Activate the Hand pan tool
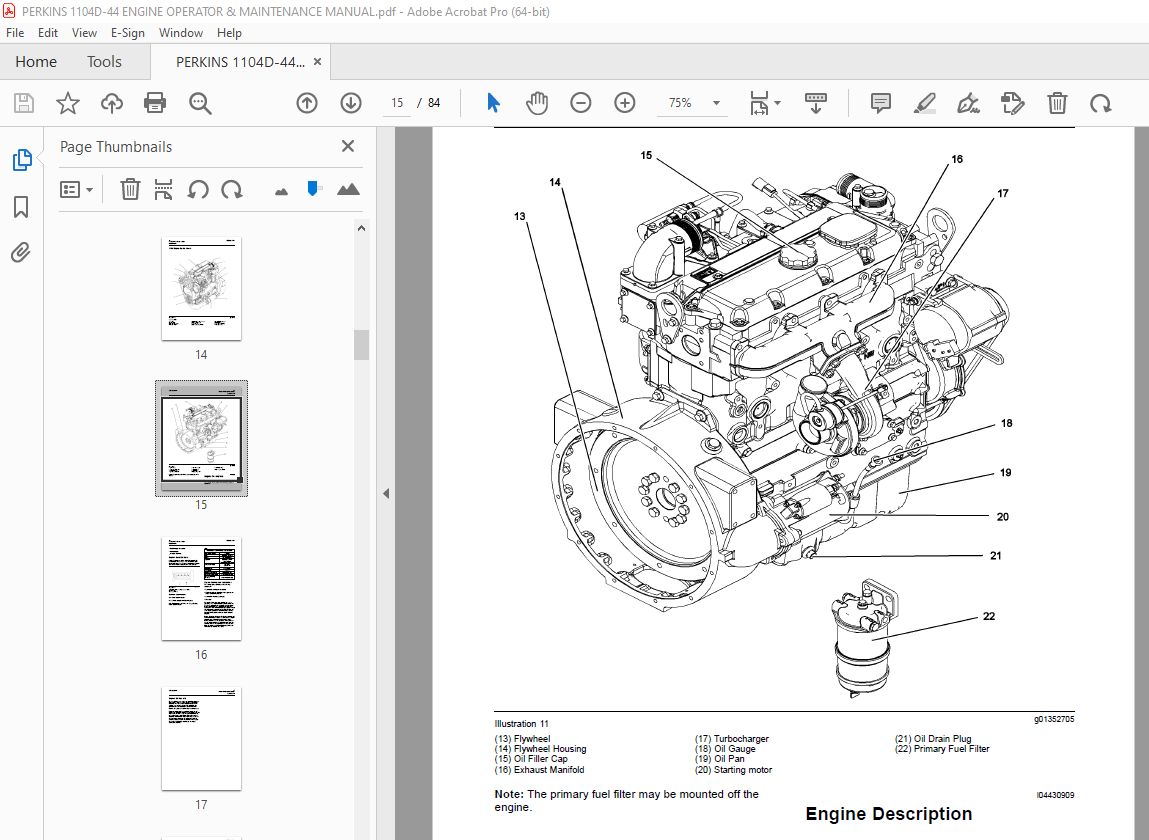The image size is (1149, 840). point(537,103)
